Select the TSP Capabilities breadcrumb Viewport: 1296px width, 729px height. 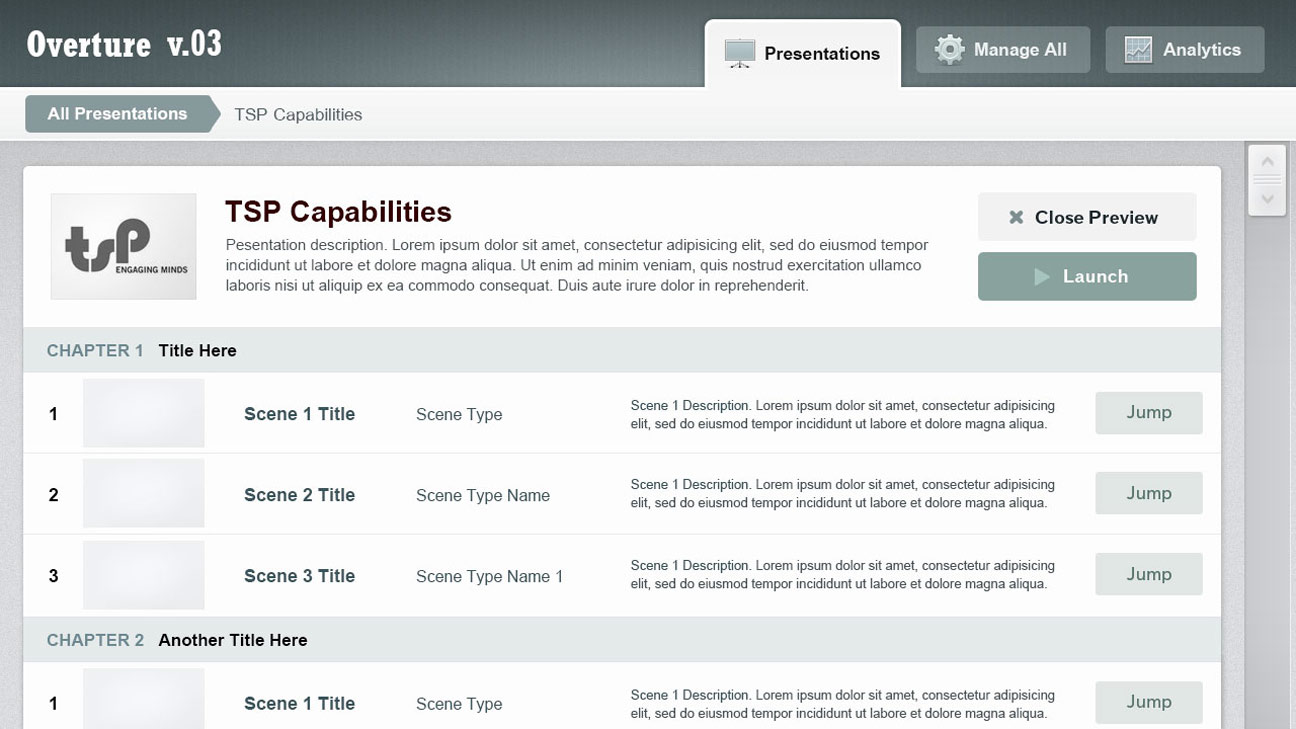pyautogui.click(x=298, y=115)
